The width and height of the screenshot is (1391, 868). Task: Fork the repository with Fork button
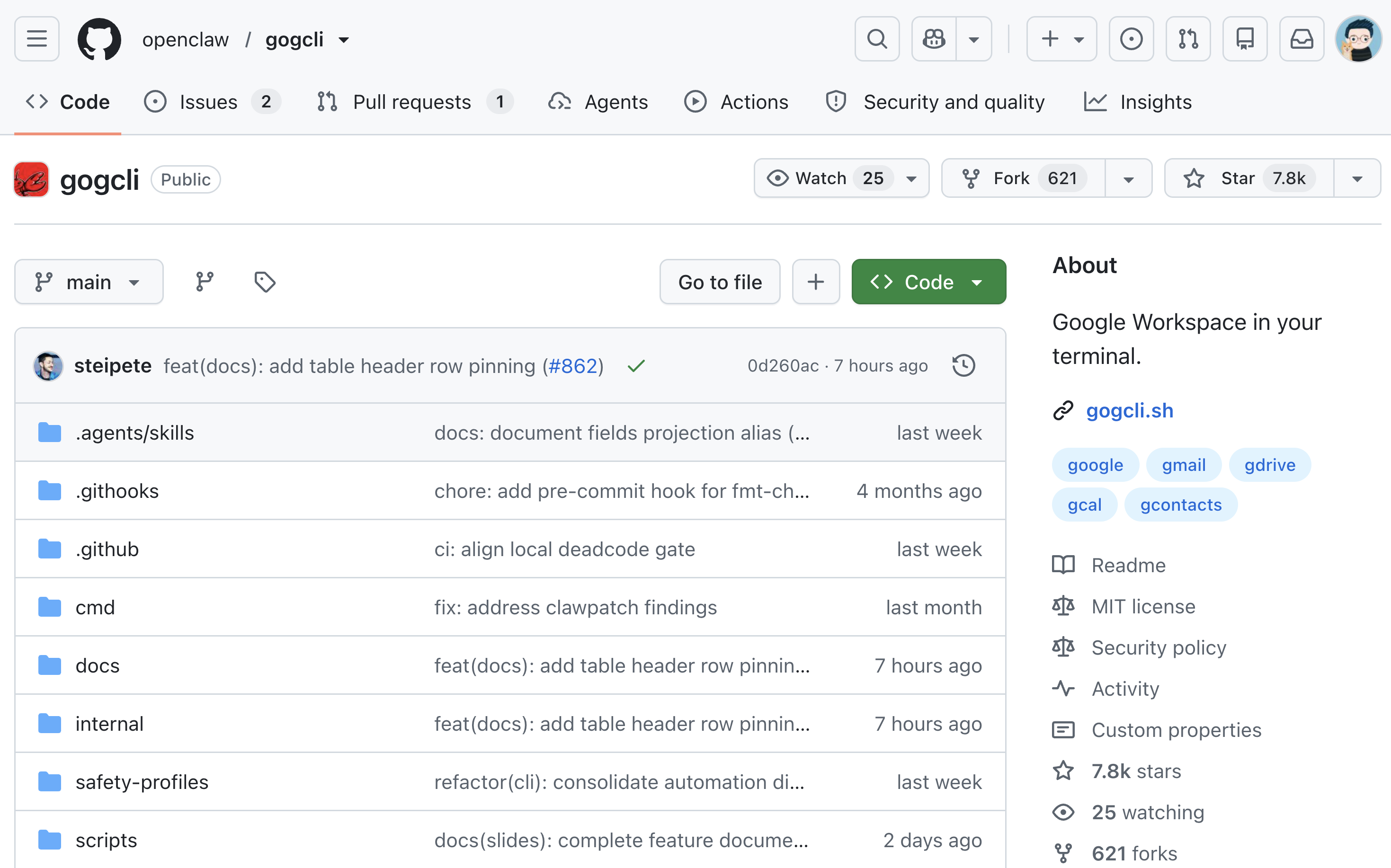click(x=1024, y=178)
